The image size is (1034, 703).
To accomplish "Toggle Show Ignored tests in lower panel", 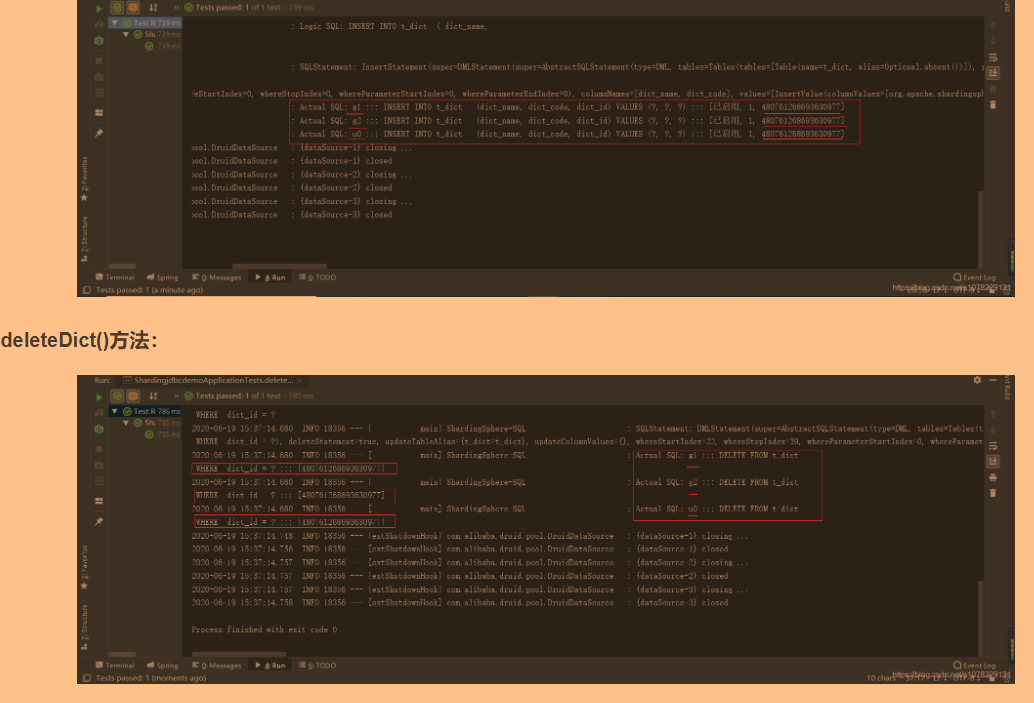I will 133,396.
